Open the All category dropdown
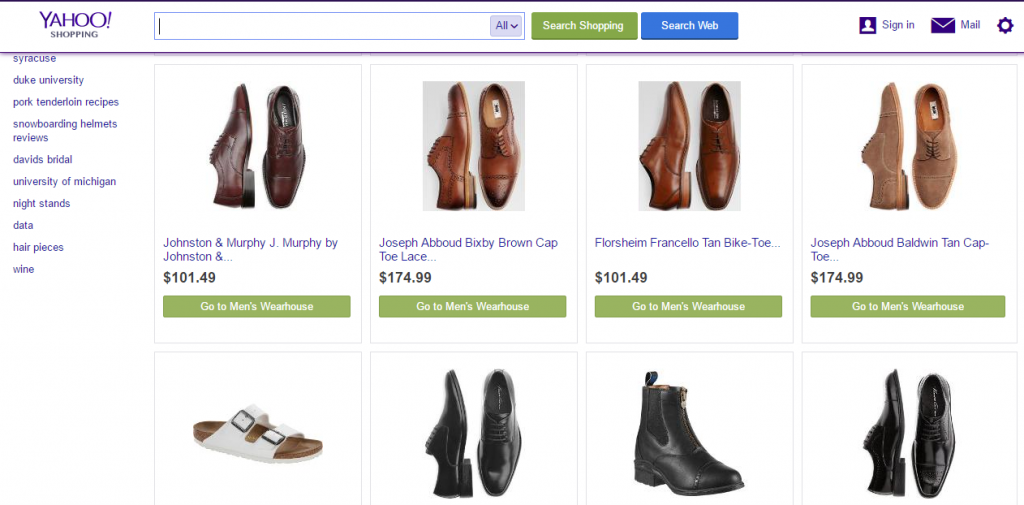This screenshot has width=1024, height=505. pos(506,25)
